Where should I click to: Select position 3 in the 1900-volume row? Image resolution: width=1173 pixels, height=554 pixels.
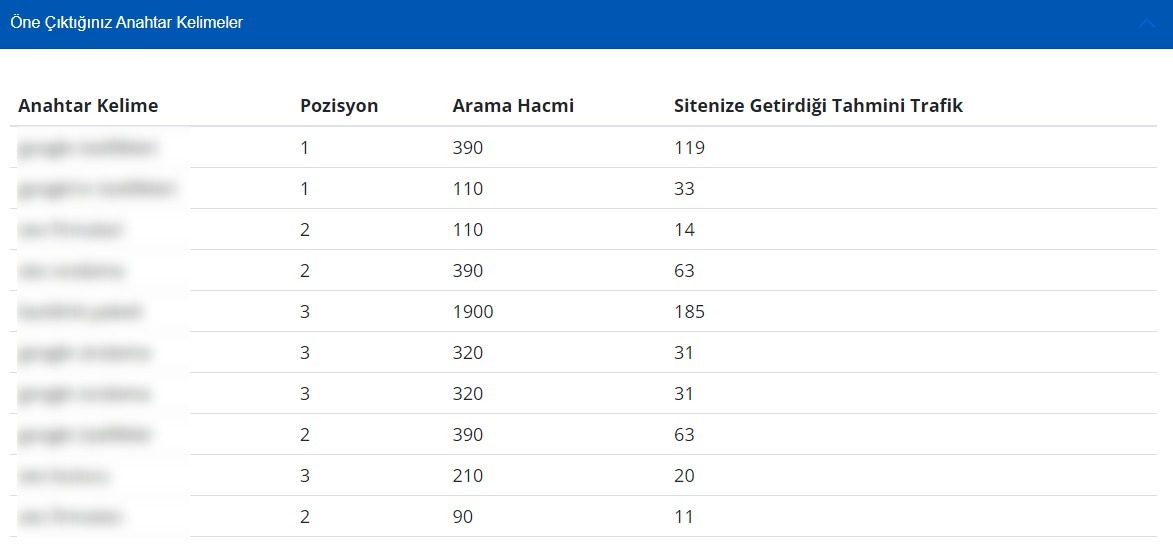305,312
